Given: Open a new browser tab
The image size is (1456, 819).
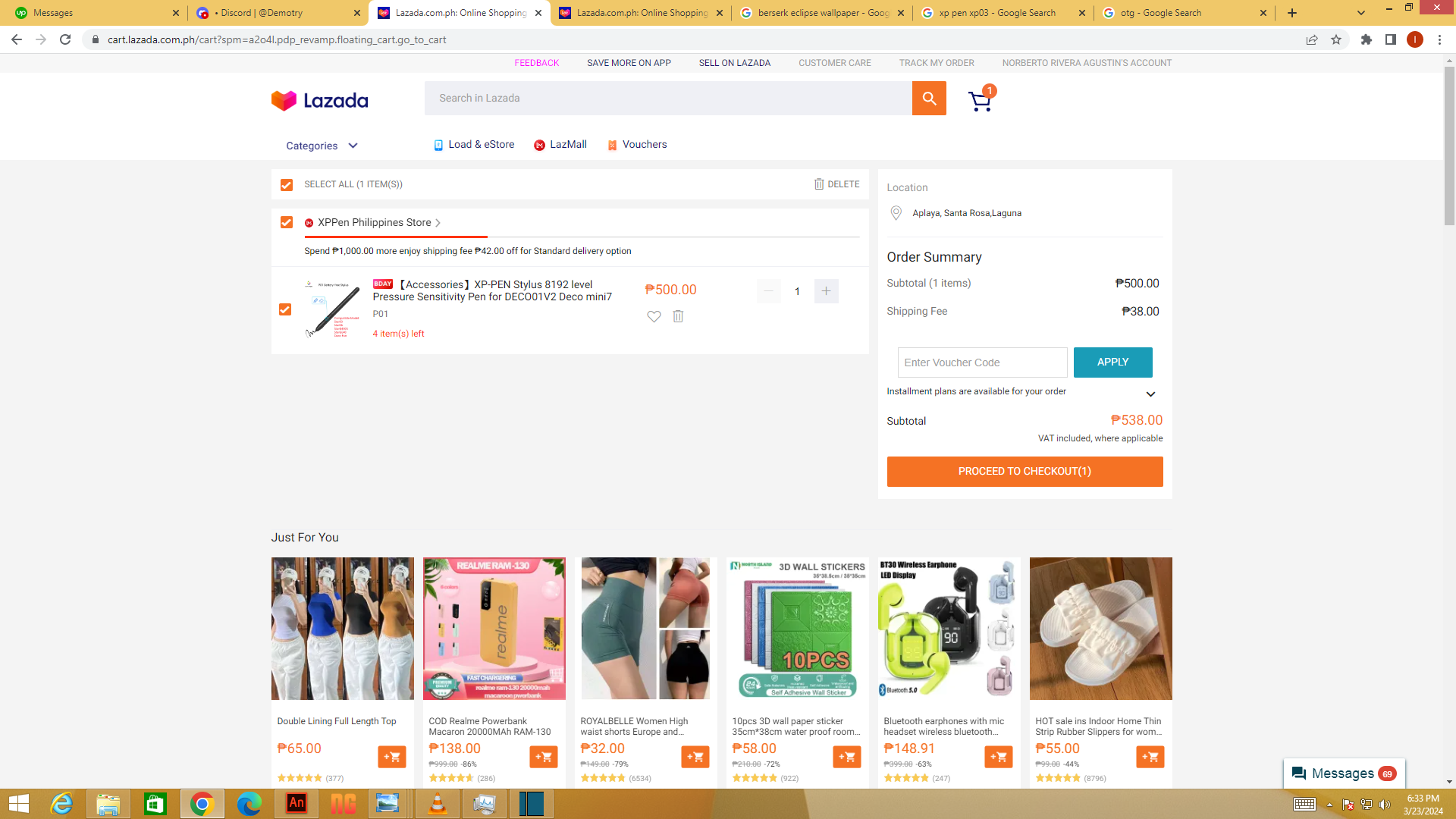Looking at the screenshot, I should pyautogui.click(x=1292, y=13).
